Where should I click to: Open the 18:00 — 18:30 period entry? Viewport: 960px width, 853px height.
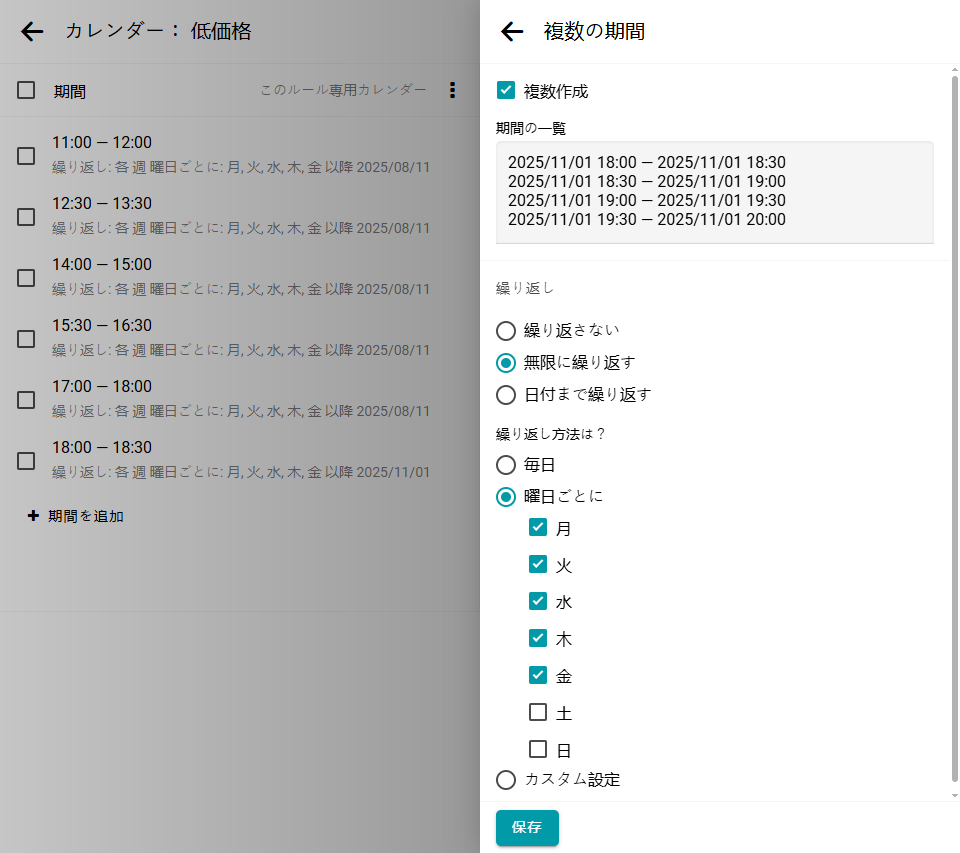pyautogui.click(x=240, y=459)
